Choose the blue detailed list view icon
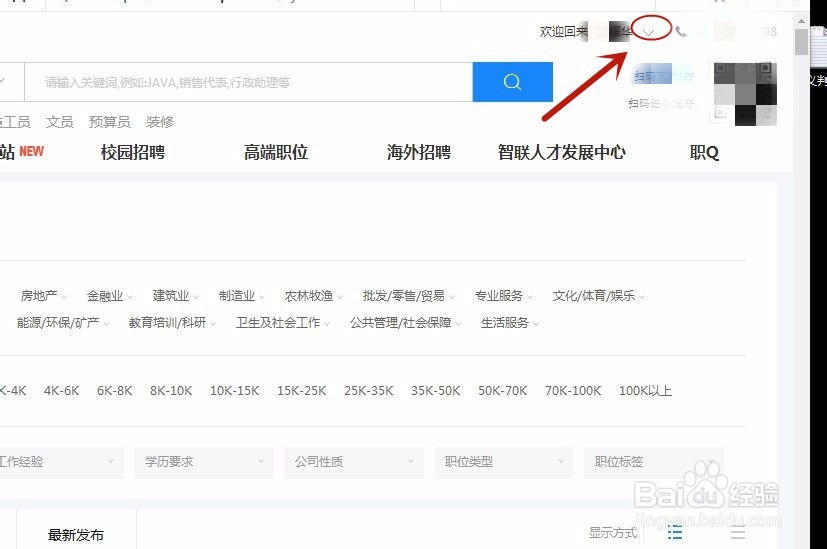Screen dimensions: 827x549 point(675,532)
